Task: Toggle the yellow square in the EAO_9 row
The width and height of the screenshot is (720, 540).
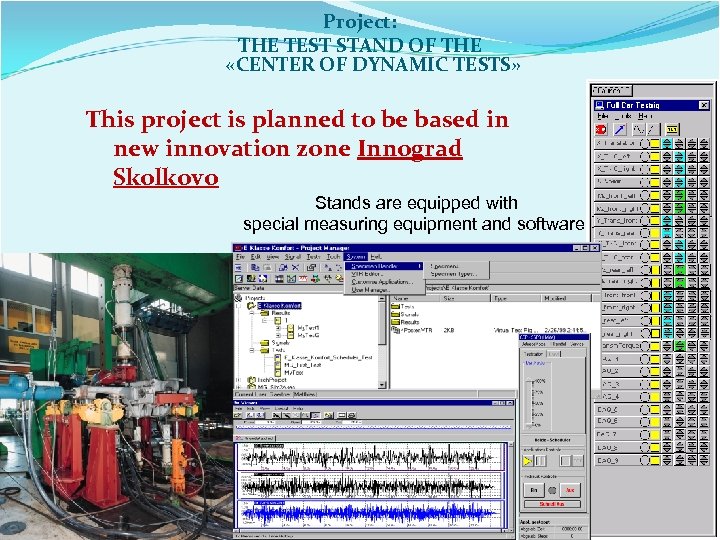Action: pyautogui.click(x=655, y=460)
